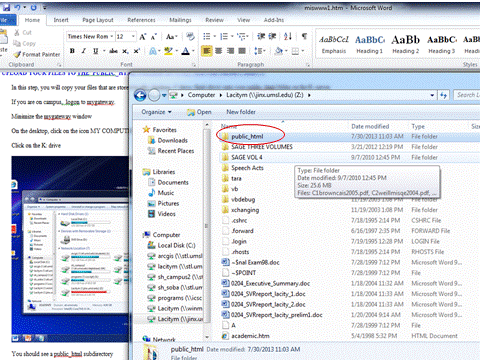The height and width of the screenshot is (360, 480).
Task: Open the multilevel list dropdown
Action: click(243, 36)
